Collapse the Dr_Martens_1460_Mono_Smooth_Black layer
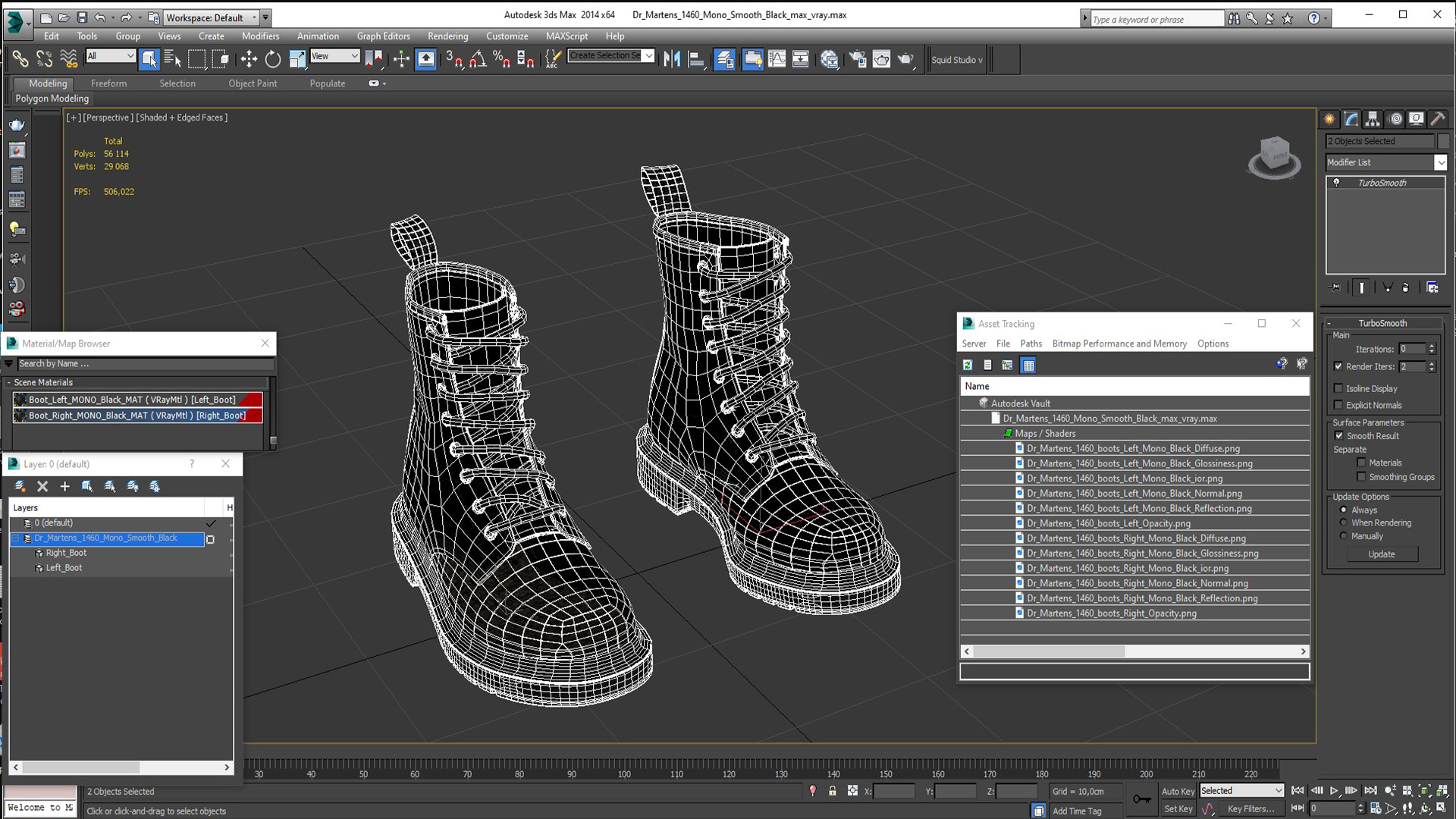This screenshot has width=1456, height=819. pos(15,538)
